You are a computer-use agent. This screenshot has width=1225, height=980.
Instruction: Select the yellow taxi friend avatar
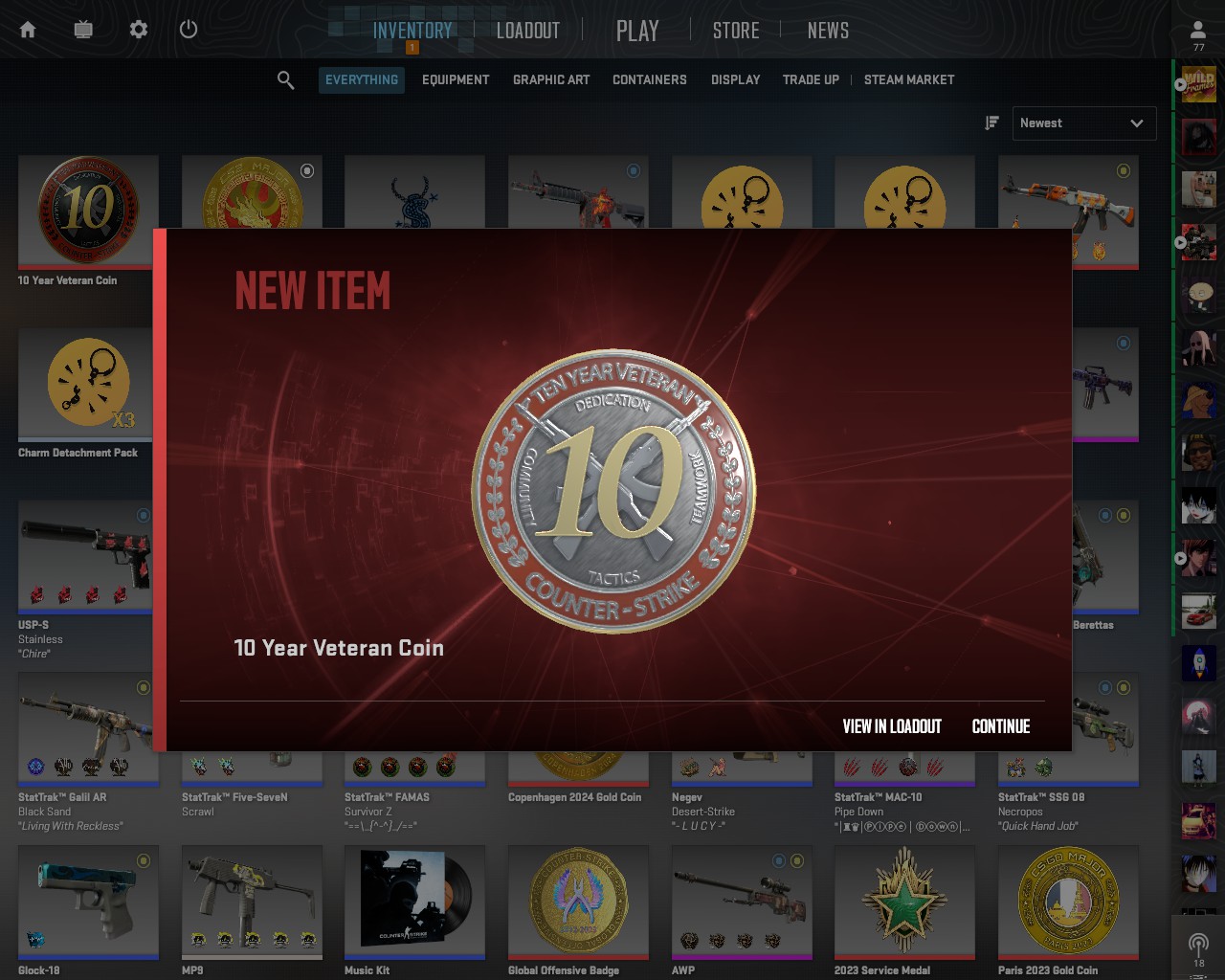tap(1198, 821)
